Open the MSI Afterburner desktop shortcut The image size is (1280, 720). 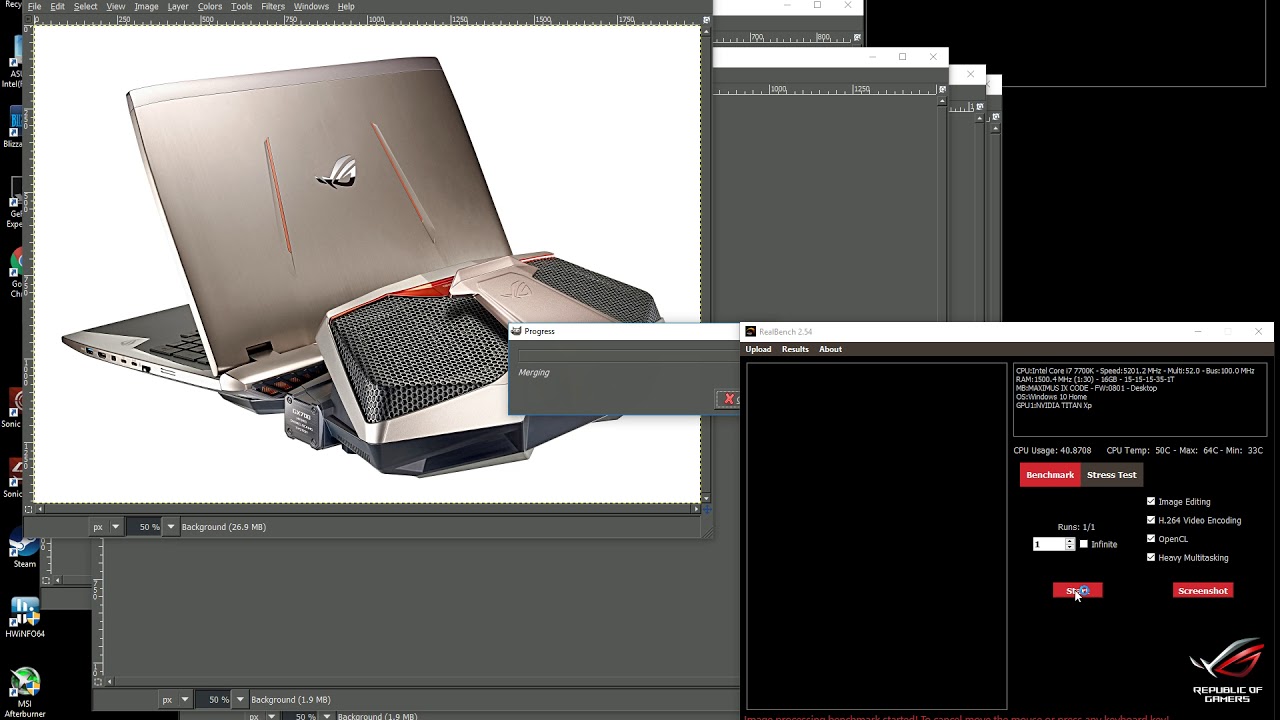tap(25, 692)
